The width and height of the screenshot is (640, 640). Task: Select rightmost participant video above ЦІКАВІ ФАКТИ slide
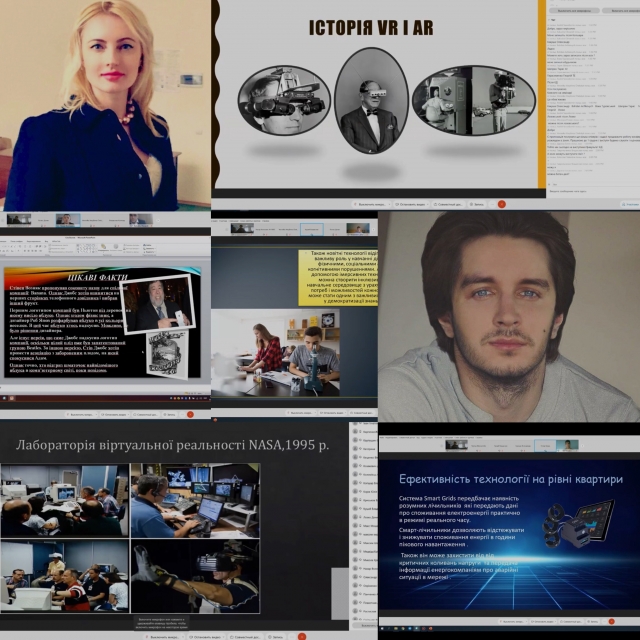[x=141, y=219]
